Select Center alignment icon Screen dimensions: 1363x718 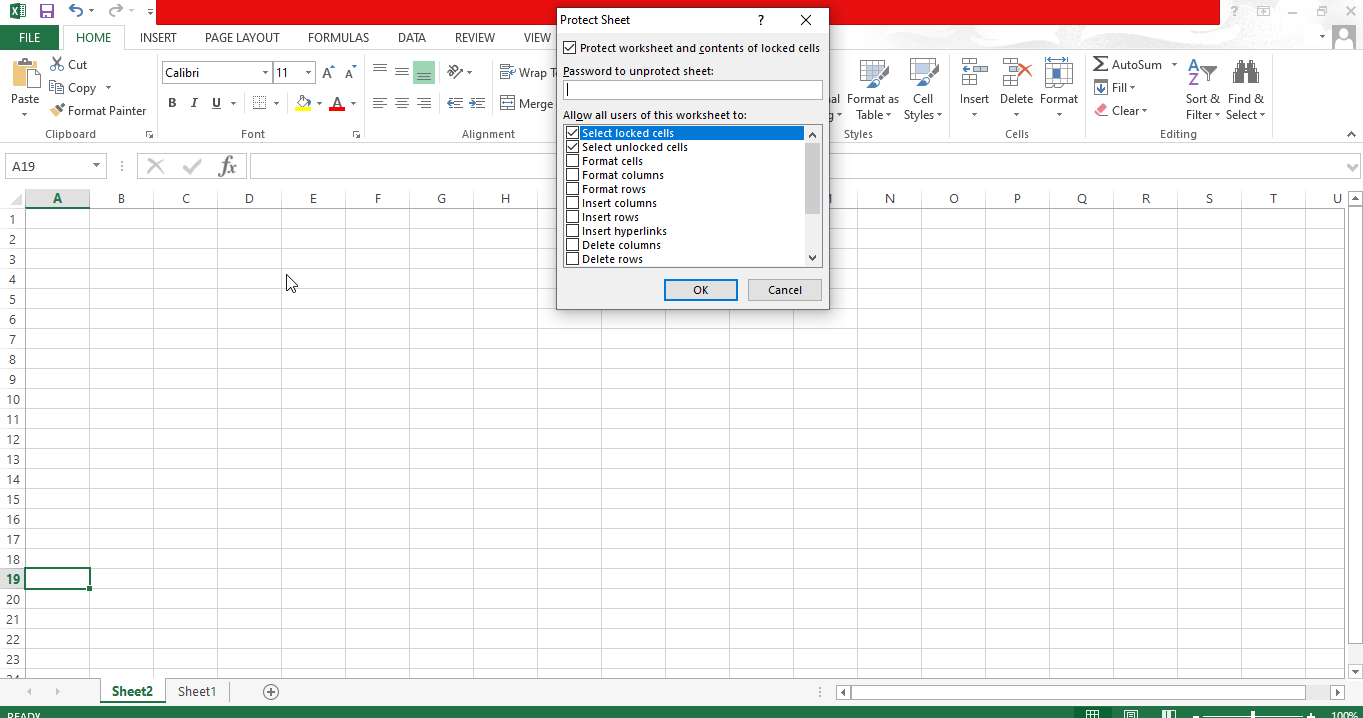click(401, 103)
